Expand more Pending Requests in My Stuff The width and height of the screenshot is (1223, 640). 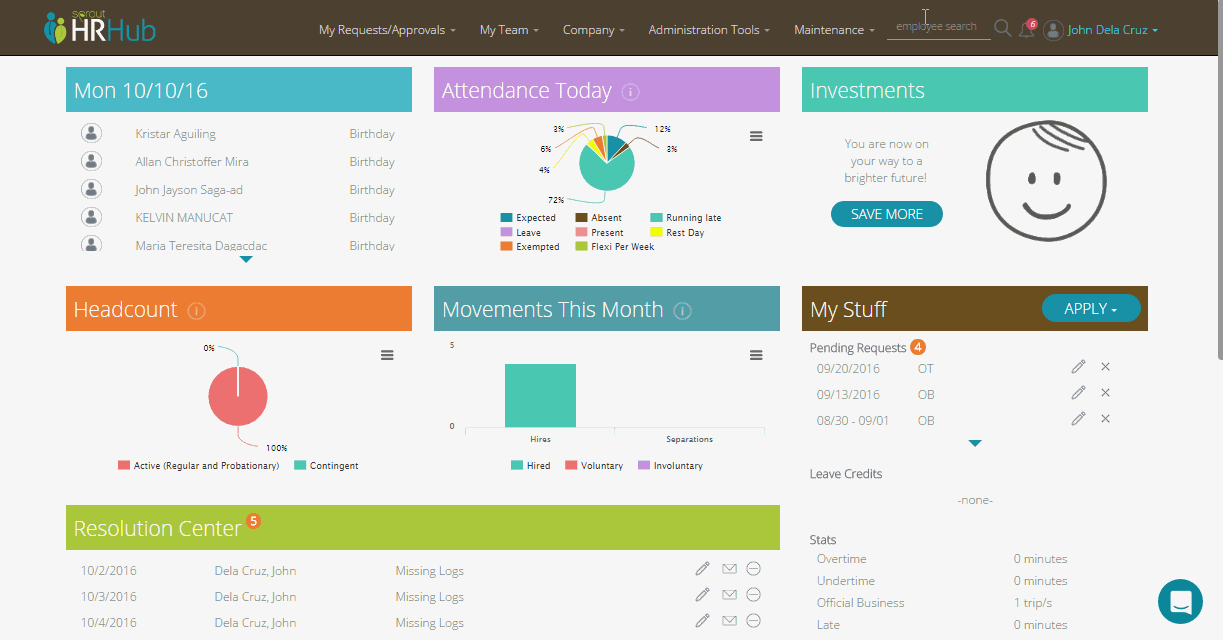[975, 443]
